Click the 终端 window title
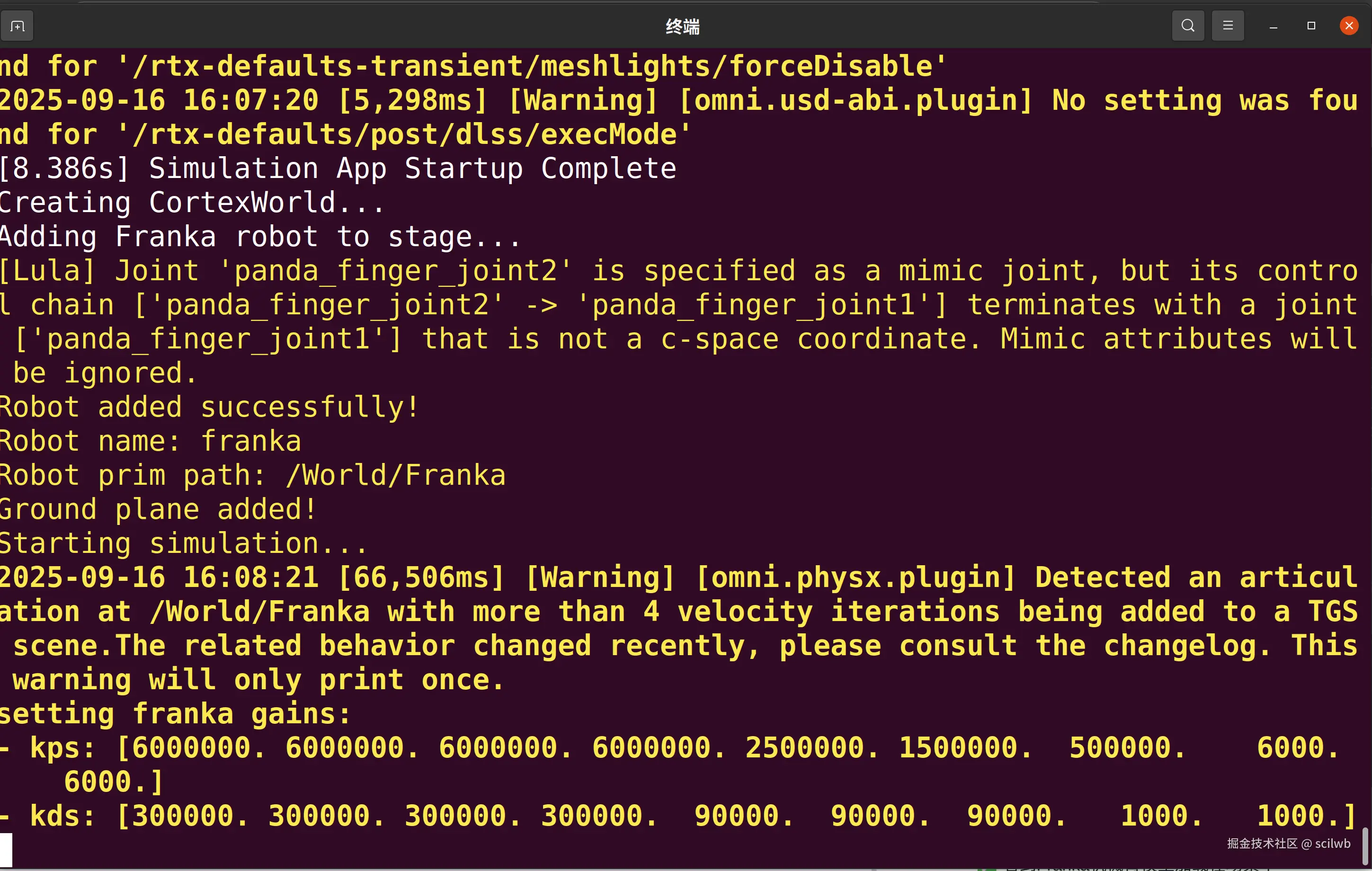 [683, 26]
